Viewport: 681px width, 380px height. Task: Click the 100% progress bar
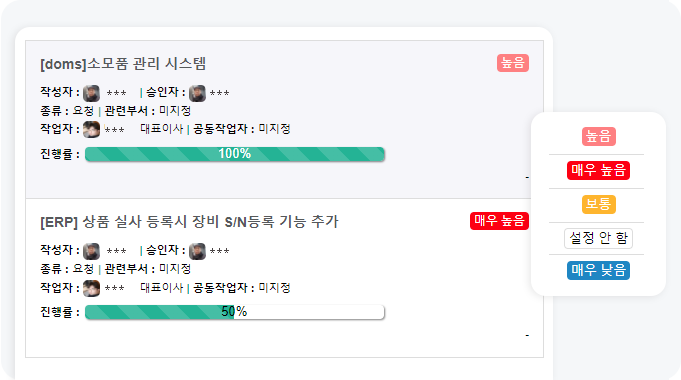(235, 154)
